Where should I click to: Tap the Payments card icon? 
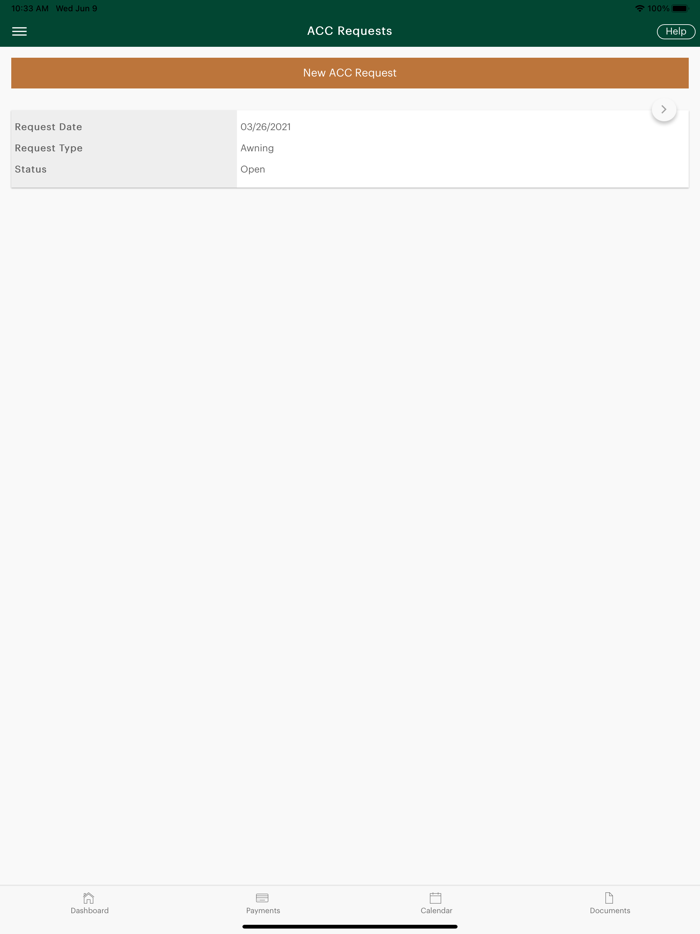point(262,898)
